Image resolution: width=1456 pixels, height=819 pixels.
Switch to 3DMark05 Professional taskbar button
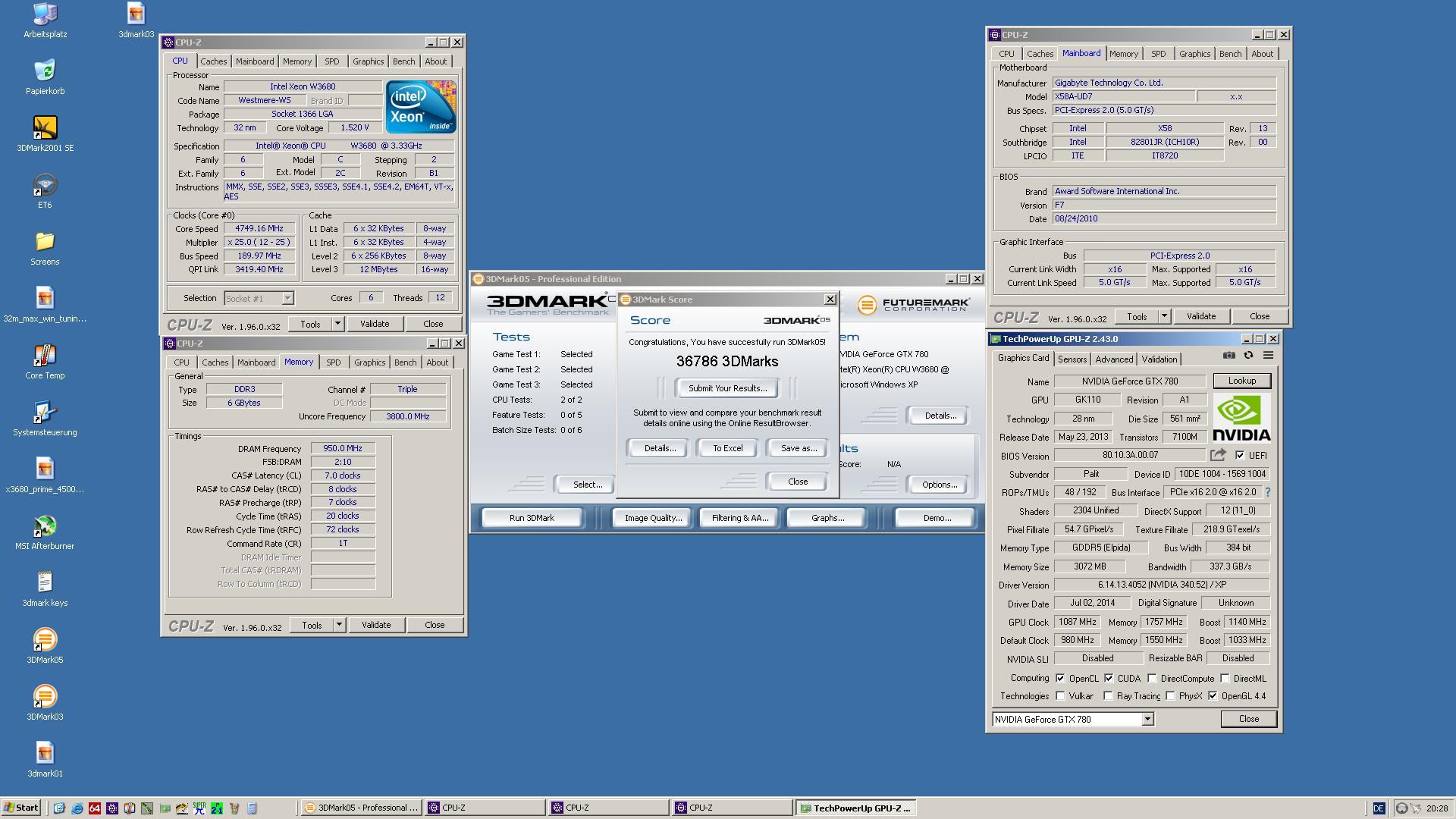click(361, 808)
